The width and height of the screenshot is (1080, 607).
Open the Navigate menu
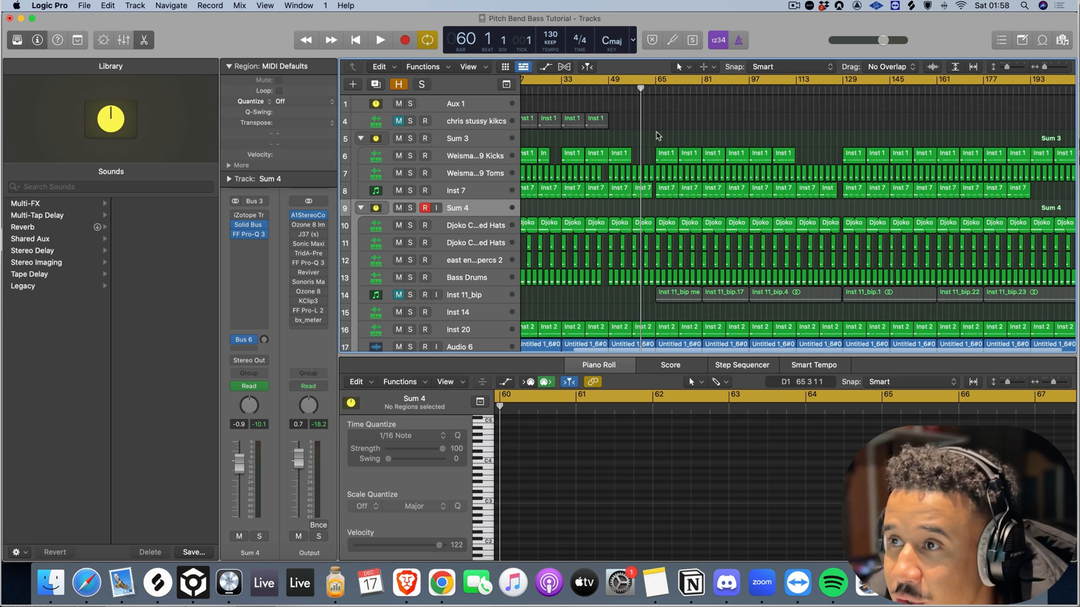point(171,6)
